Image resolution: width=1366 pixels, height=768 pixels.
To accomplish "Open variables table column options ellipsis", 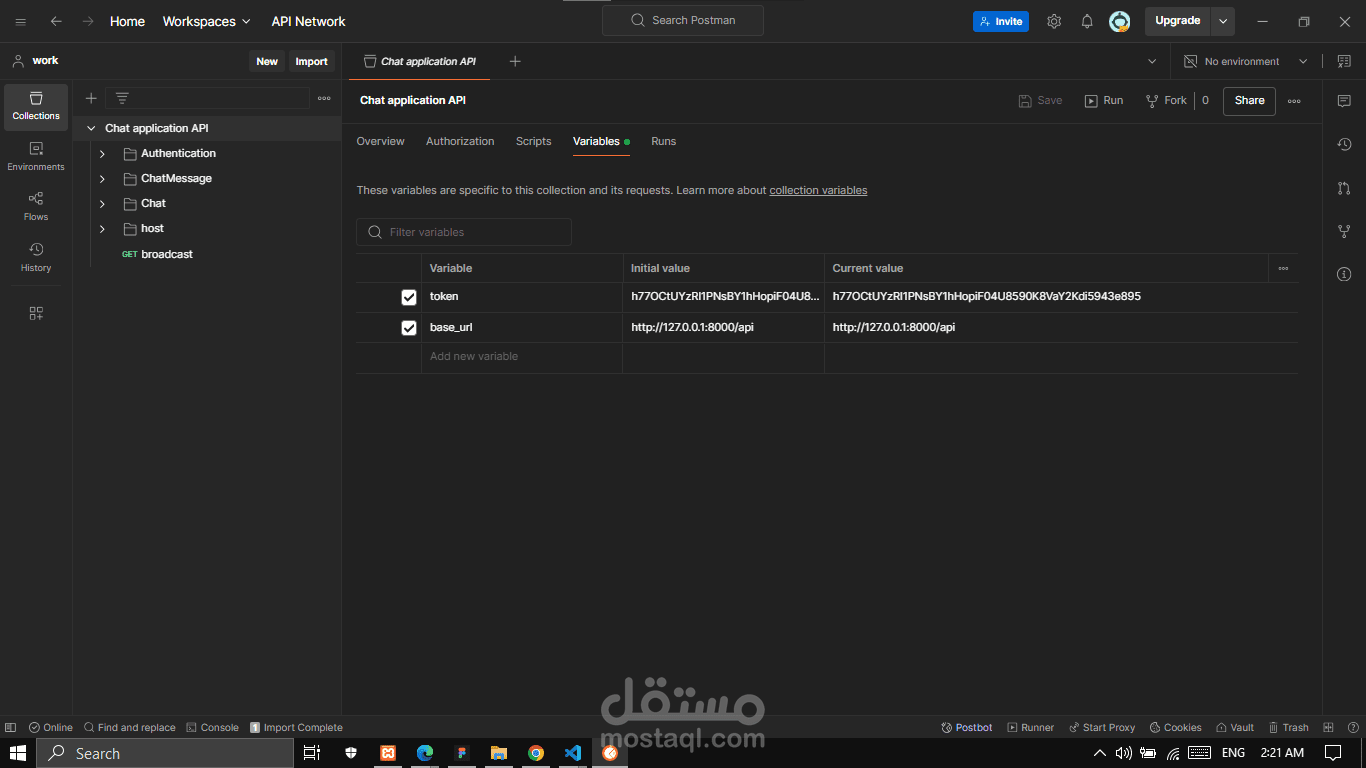I will pyautogui.click(x=1283, y=268).
